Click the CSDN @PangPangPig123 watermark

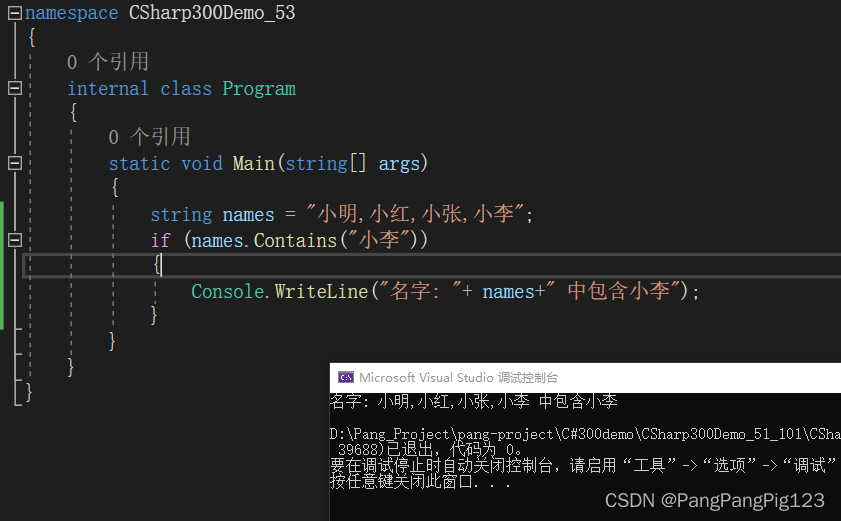(714, 500)
